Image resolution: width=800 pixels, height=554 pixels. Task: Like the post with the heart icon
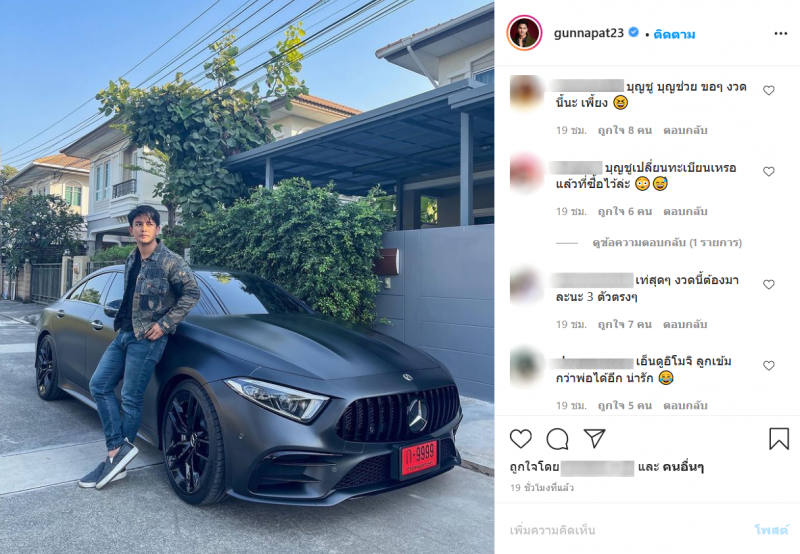coord(520,439)
